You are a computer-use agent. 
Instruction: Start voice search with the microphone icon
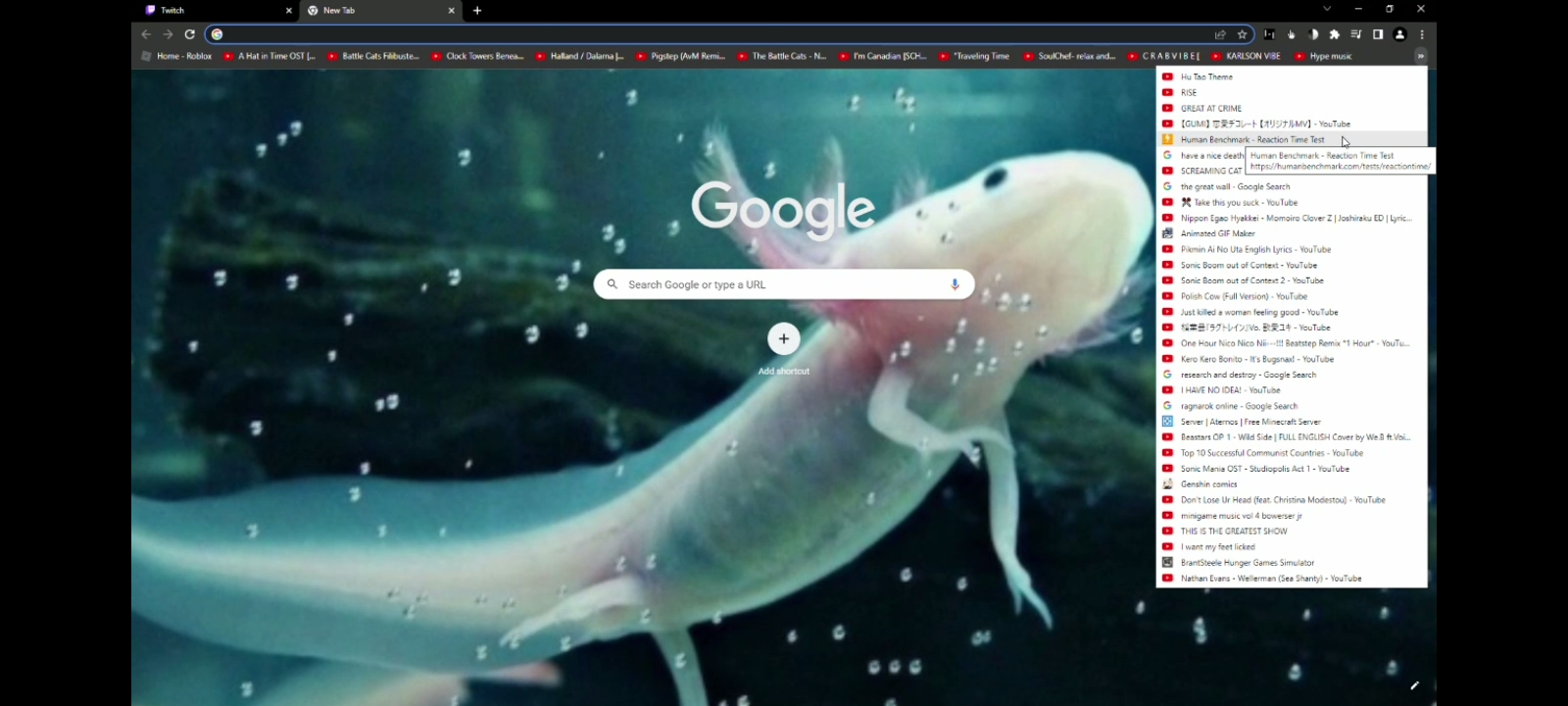coord(955,284)
